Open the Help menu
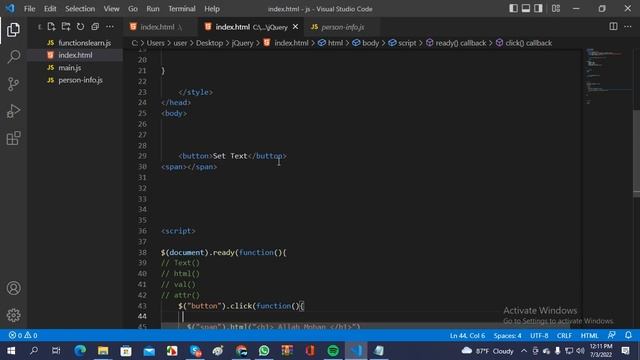The height and width of the screenshot is (360, 640). point(212,9)
